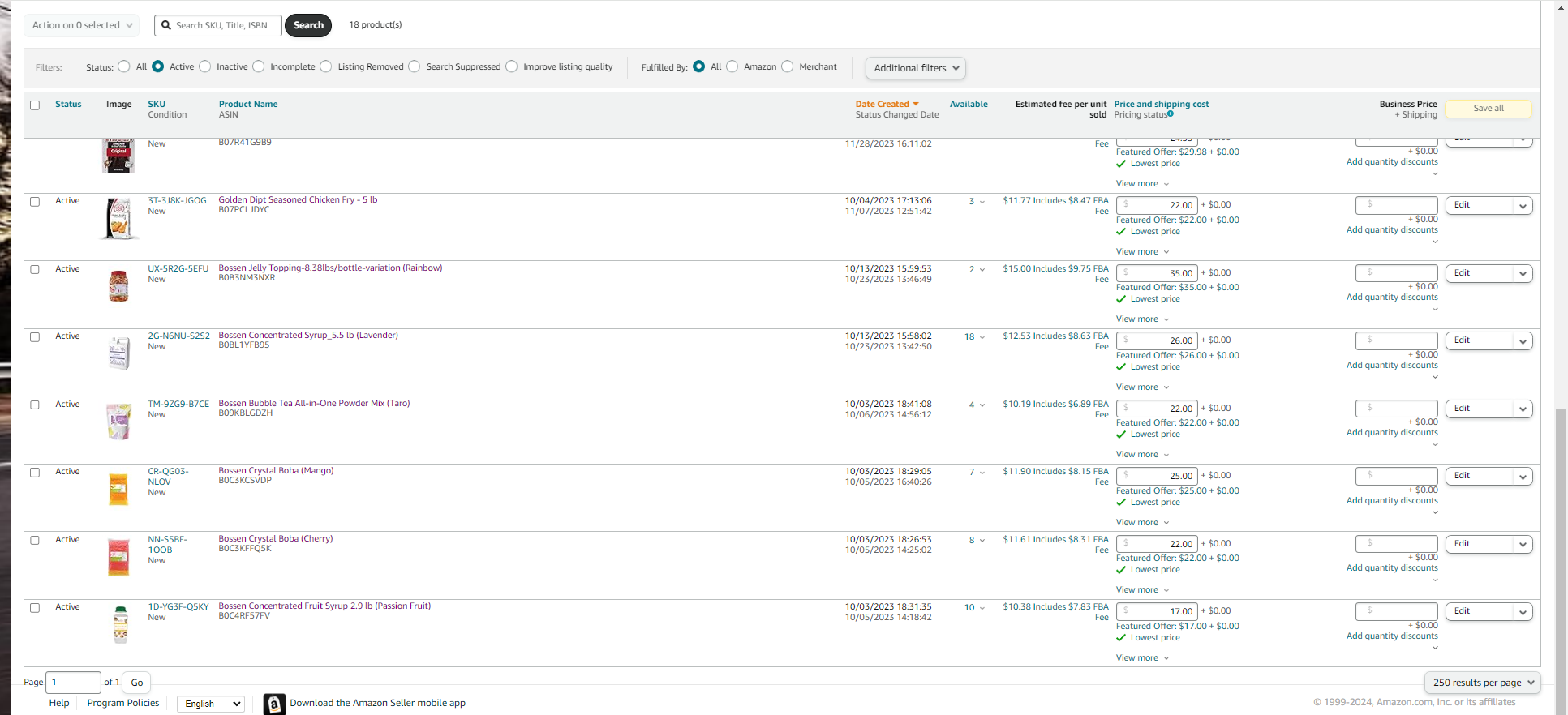
Task: Expand View more for Crystal Boba Cherry row
Action: [x=1142, y=590]
